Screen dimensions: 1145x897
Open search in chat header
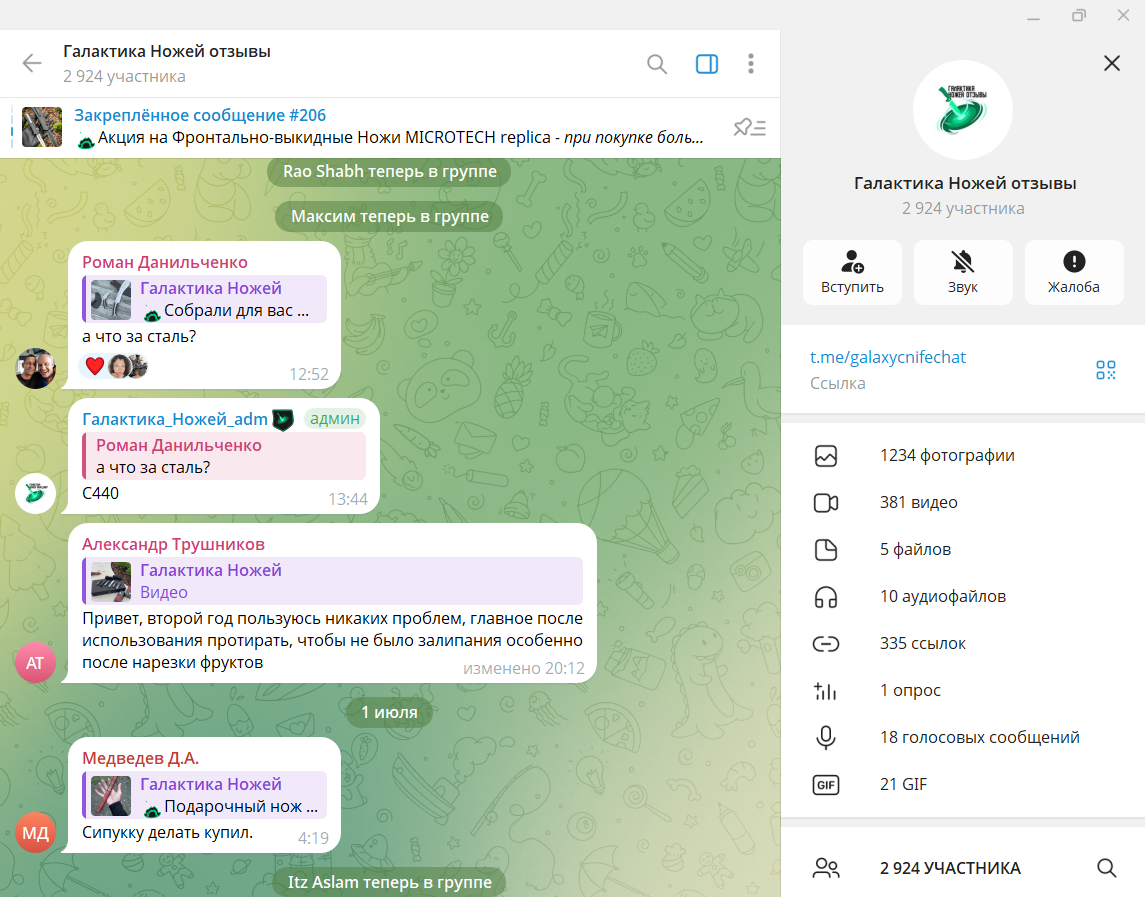coord(656,64)
